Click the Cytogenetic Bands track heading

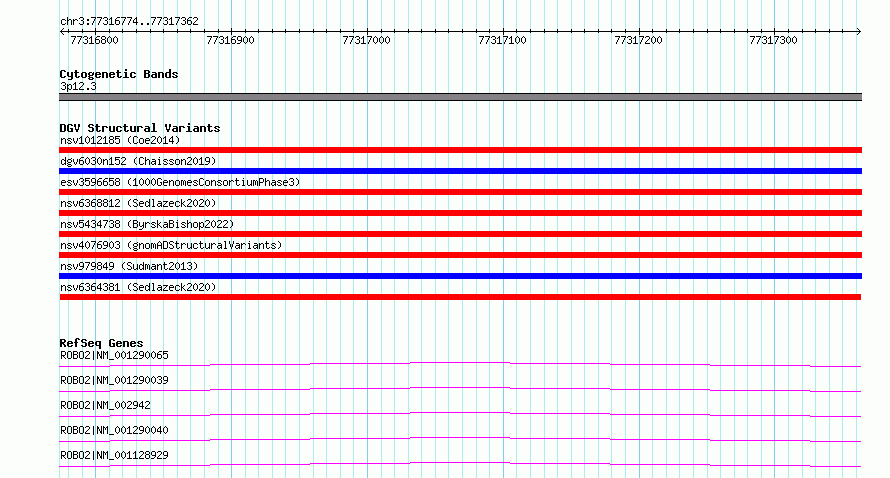119,74
